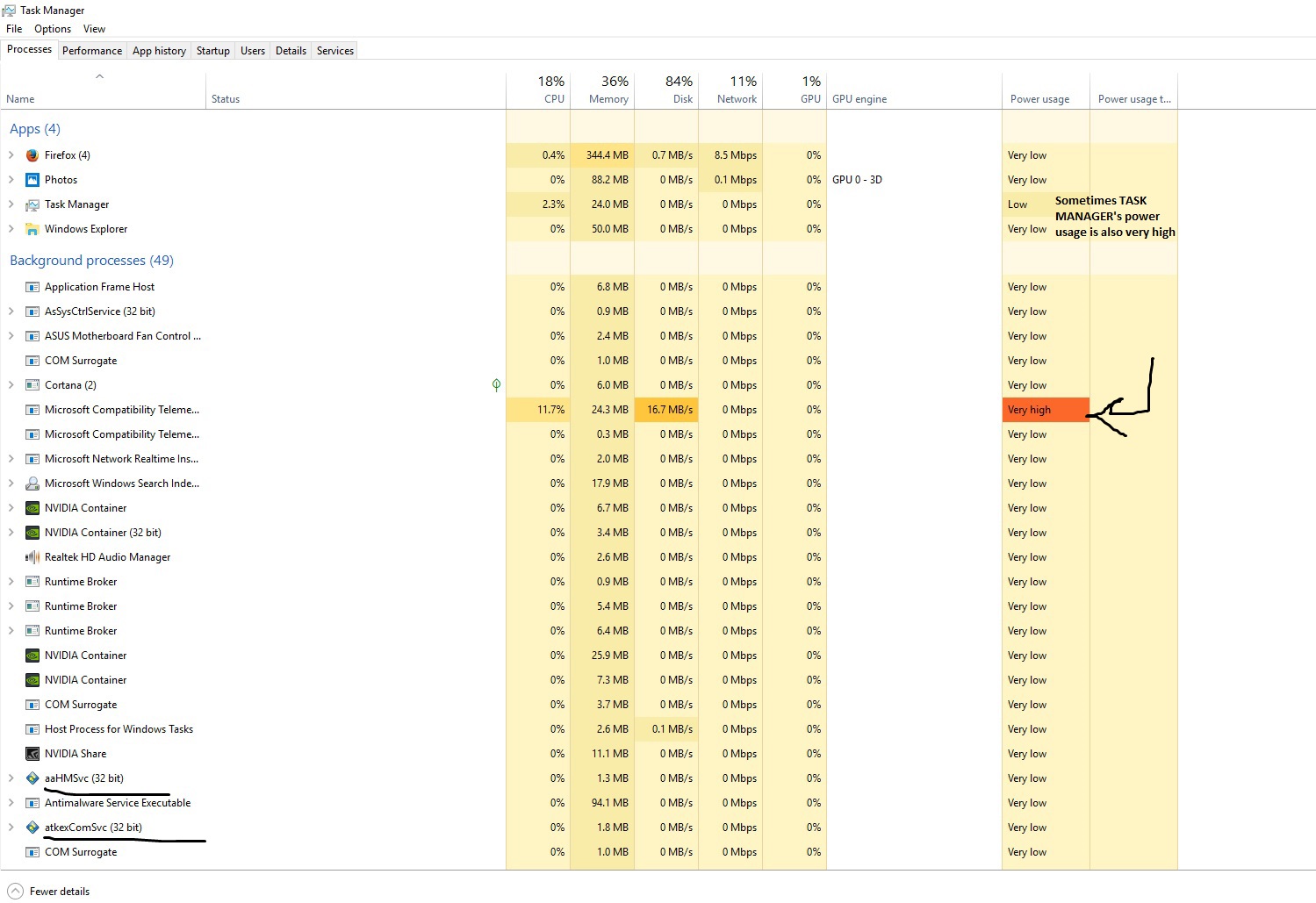The height and width of the screenshot is (903, 1316).
Task: Expand the Antimalware Service Executable entry
Action: (x=11, y=803)
